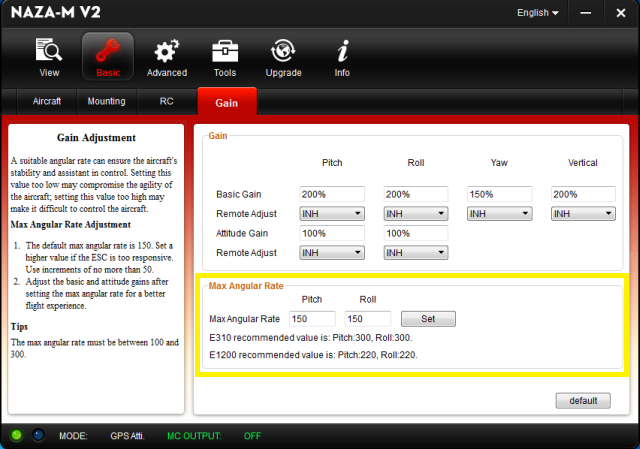
Task: Click the blue status LED indicator
Action: tap(38, 435)
